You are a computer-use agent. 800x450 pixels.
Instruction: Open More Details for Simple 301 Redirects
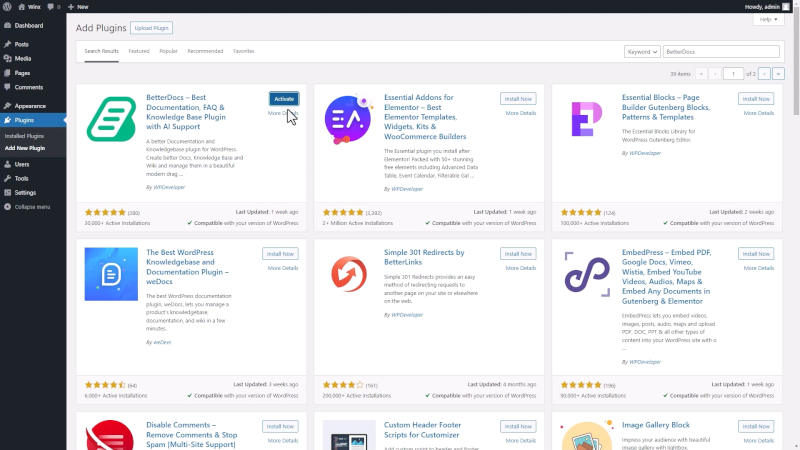point(520,268)
